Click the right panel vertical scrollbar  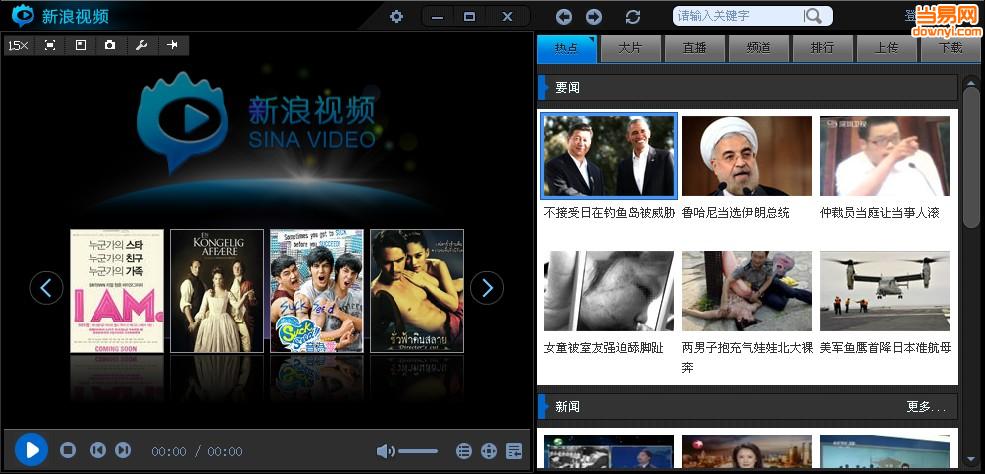tap(971, 157)
